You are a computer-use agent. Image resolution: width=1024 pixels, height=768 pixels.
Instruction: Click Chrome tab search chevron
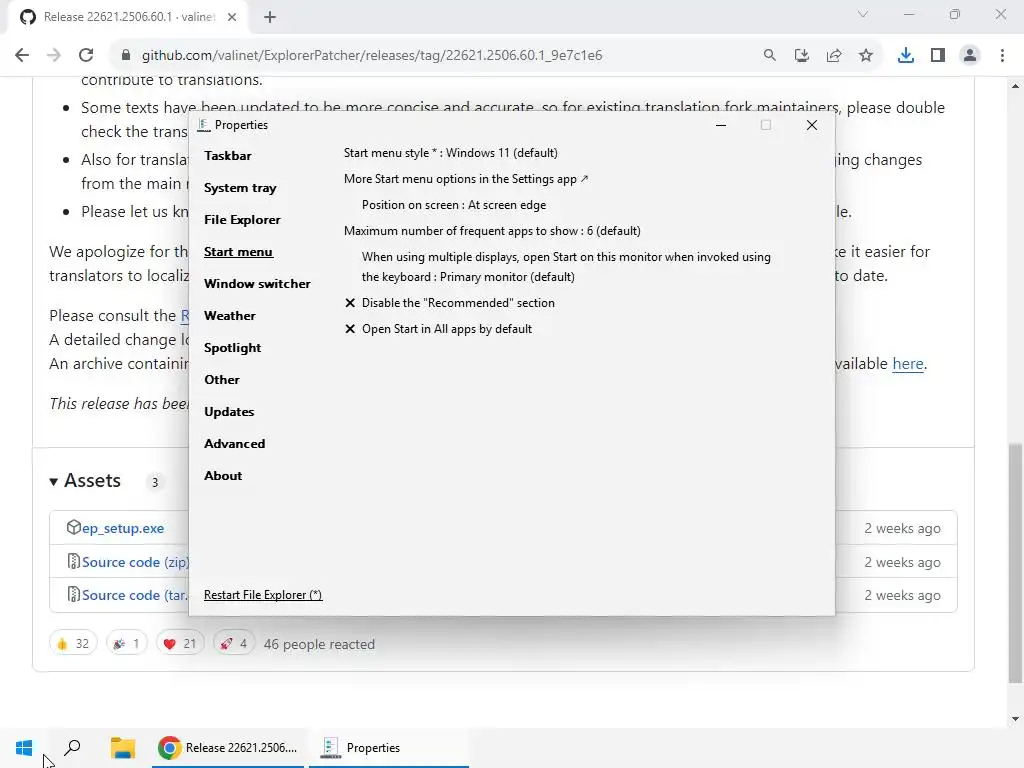tap(863, 14)
